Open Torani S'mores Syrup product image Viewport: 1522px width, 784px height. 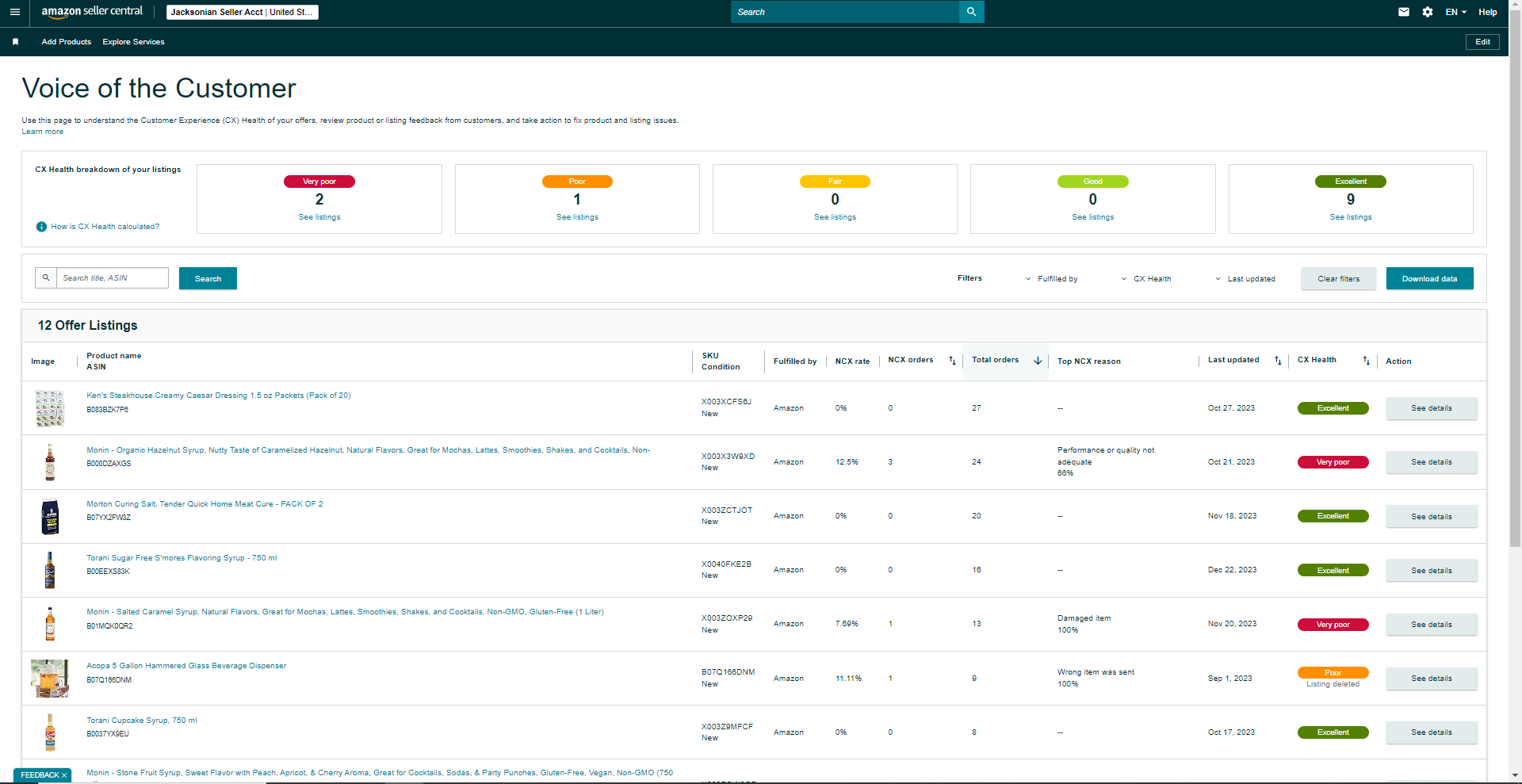click(x=50, y=570)
